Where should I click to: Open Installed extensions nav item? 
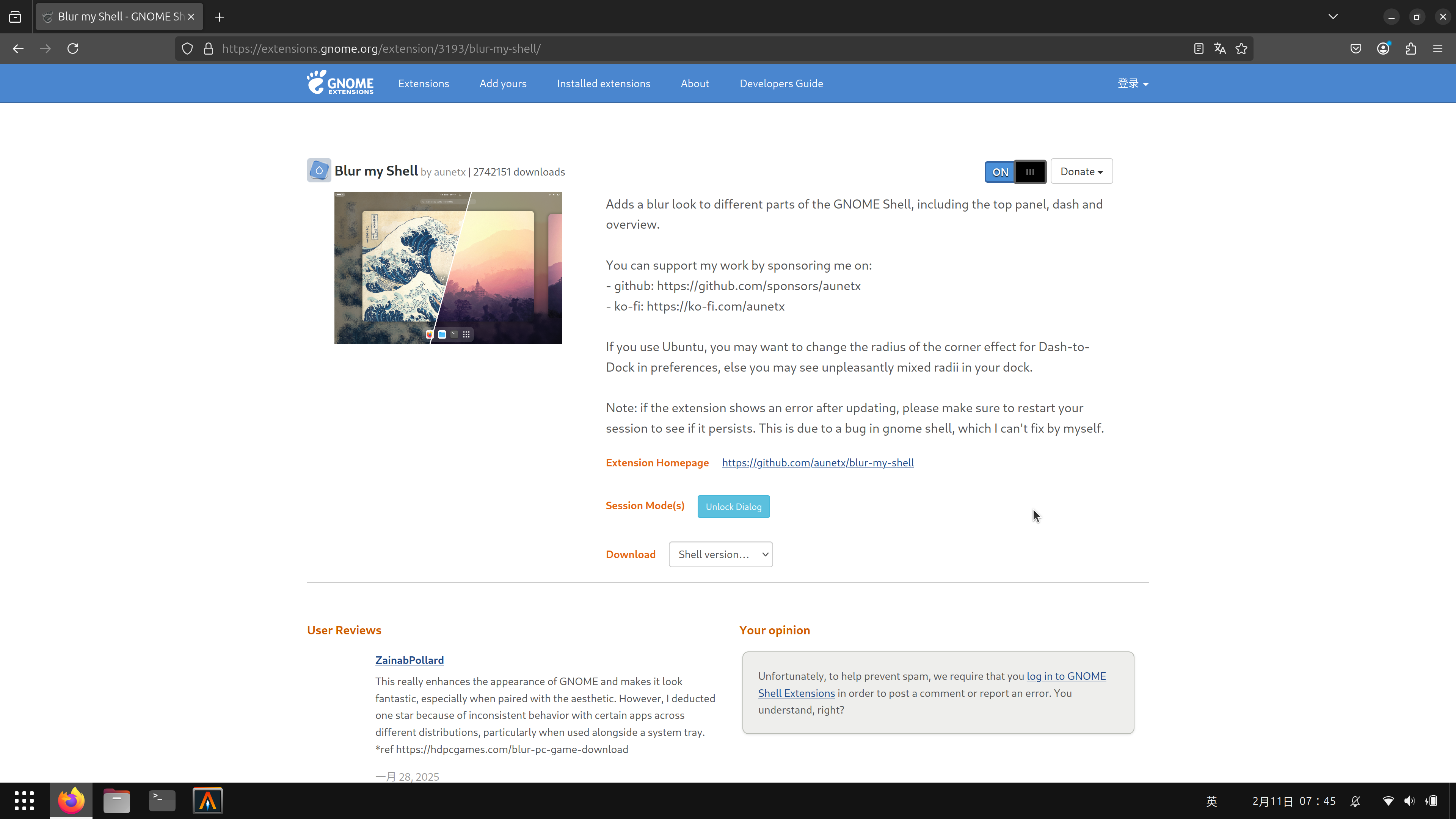[603, 84]
